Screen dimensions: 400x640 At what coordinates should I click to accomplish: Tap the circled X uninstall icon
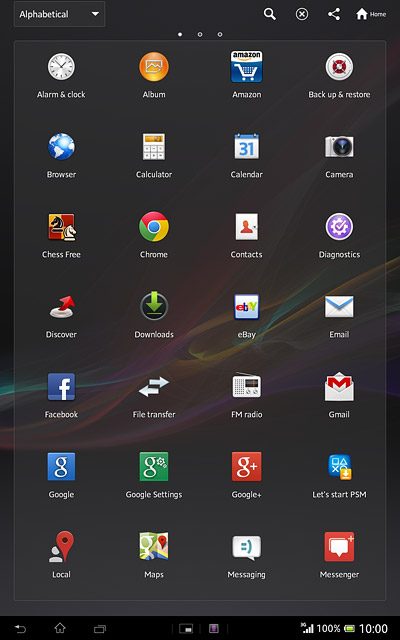(302, 15)
